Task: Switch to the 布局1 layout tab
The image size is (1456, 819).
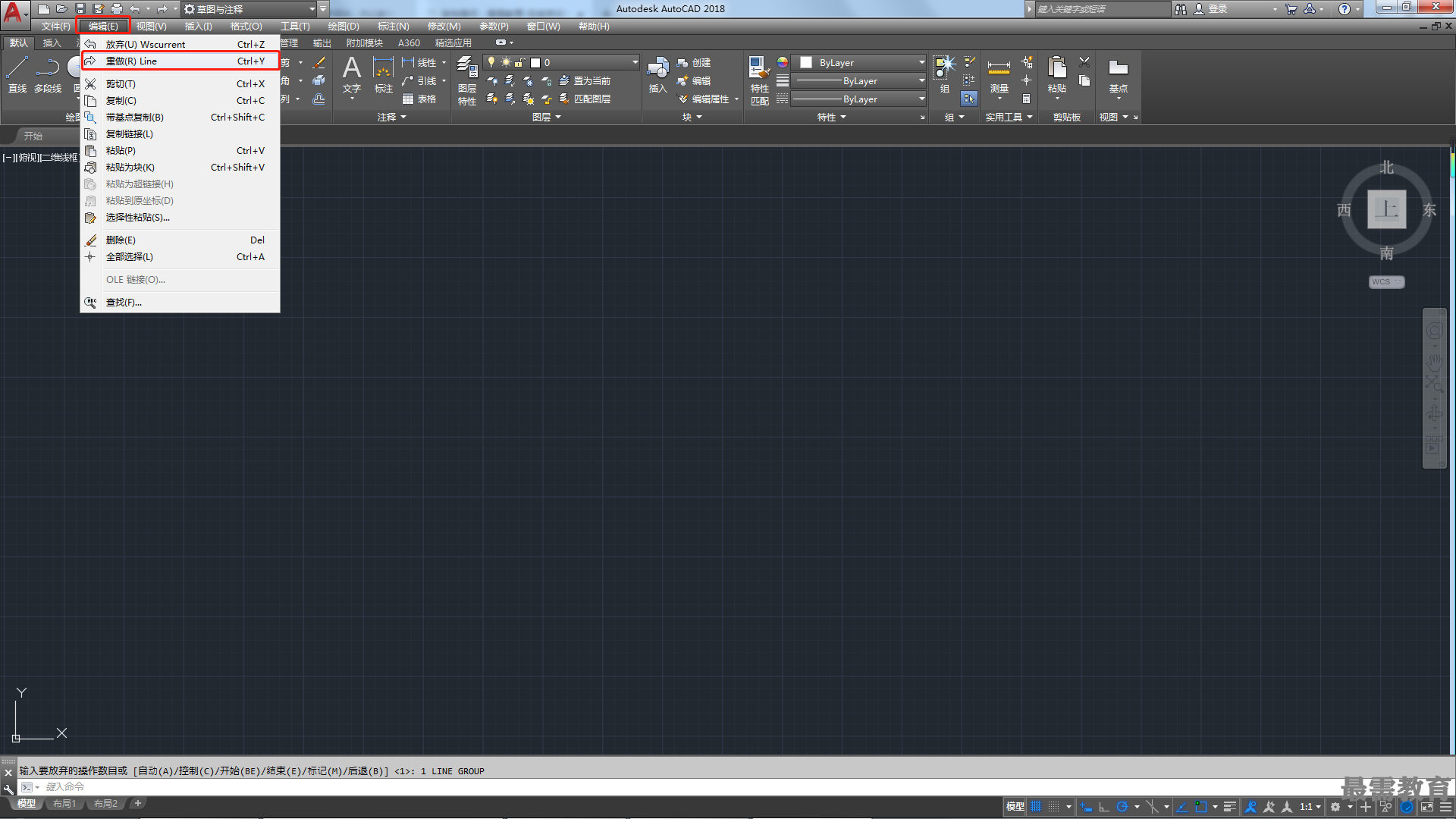Action: [x=64, y=804]
